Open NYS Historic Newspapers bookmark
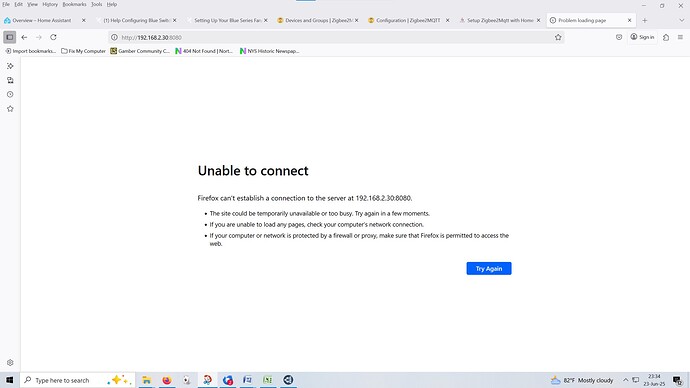This screenshot has width=690, height=388. (269, 51)
